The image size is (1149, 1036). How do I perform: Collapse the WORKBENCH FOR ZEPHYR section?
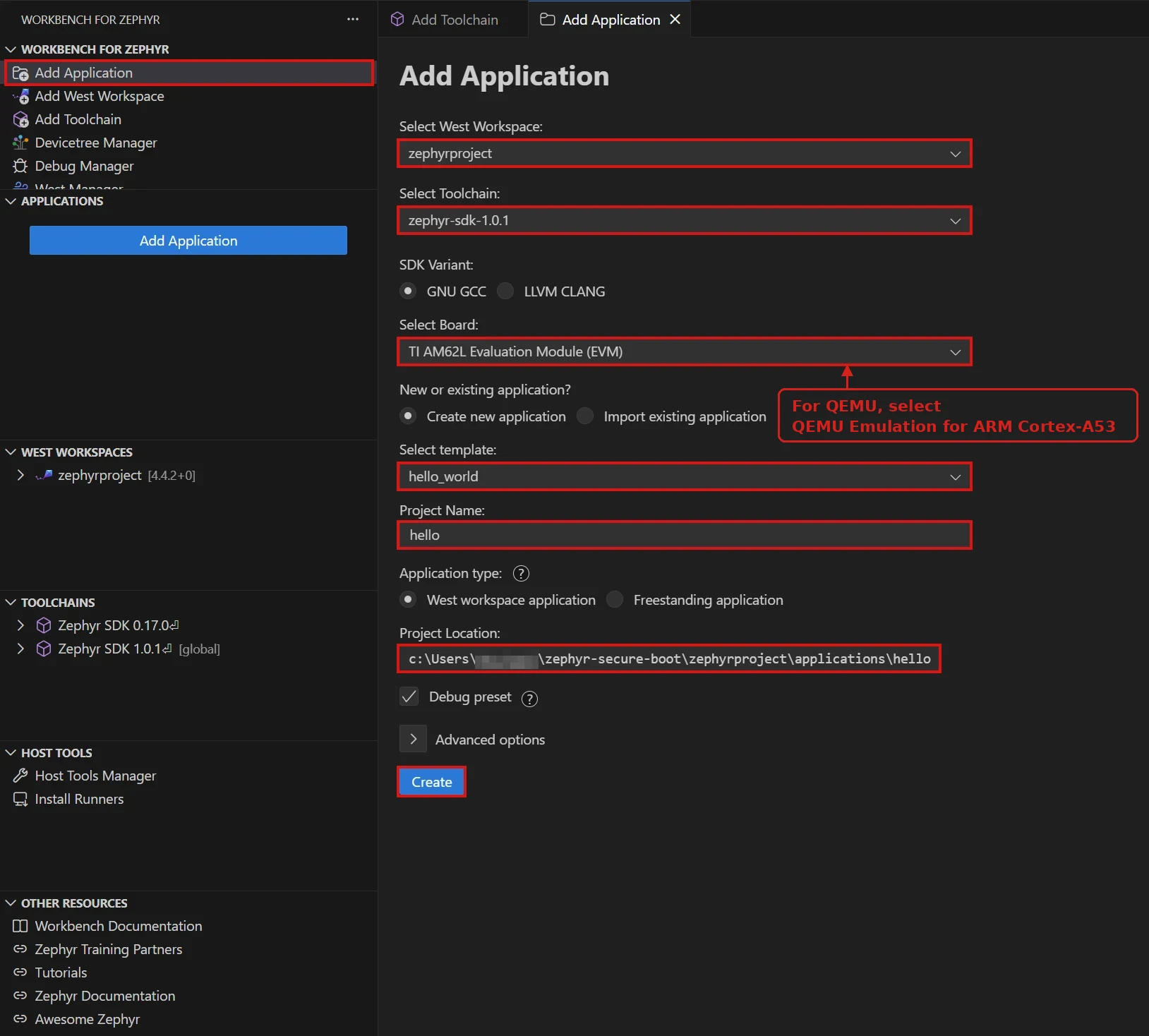click(x=11, y=50)
